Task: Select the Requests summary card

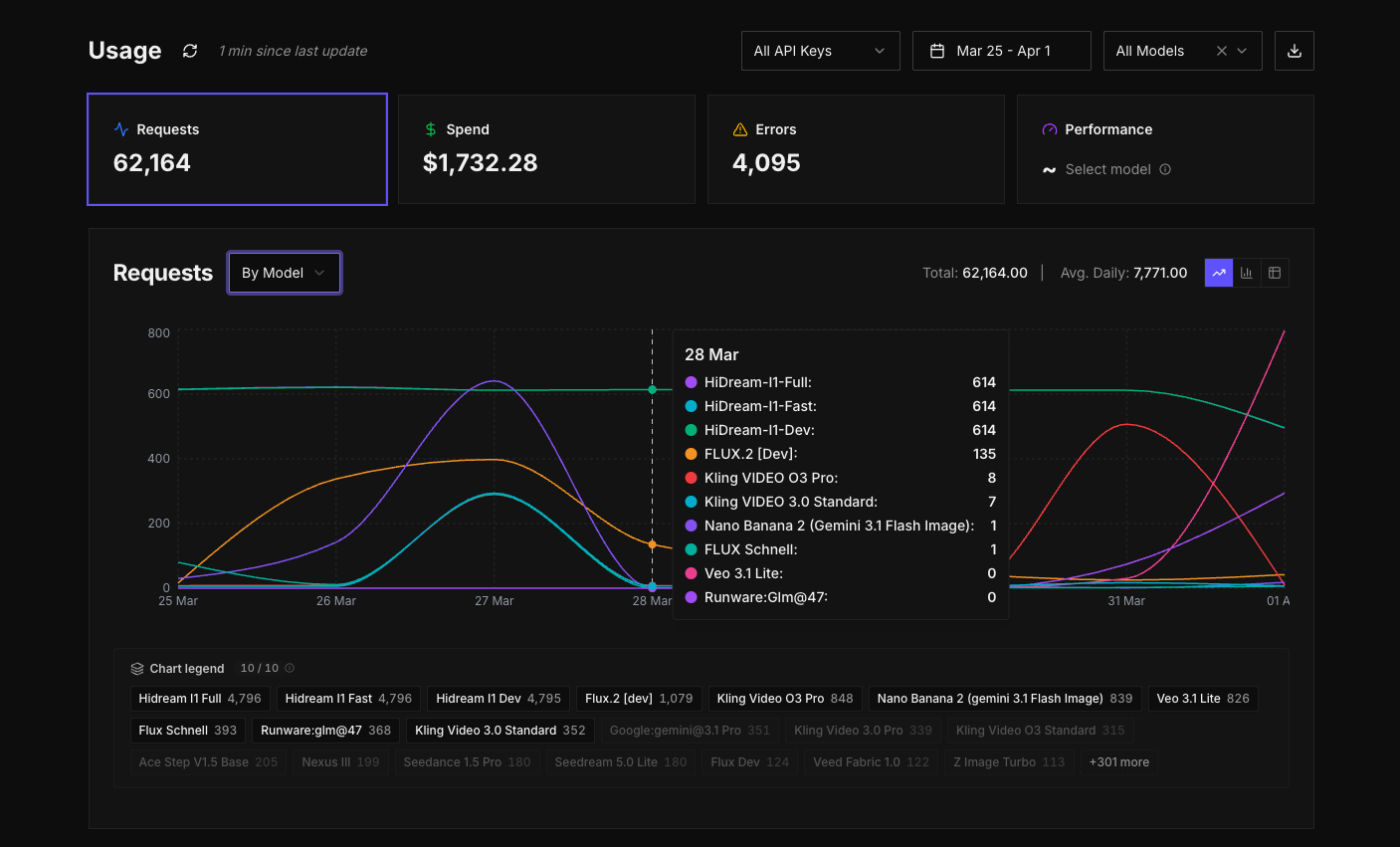Action: pyautogui.click(x=237, y=149)
